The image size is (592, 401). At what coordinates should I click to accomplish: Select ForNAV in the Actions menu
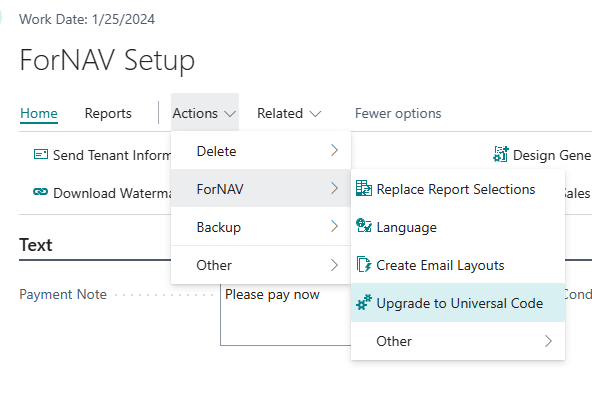(x=261, y=188)
